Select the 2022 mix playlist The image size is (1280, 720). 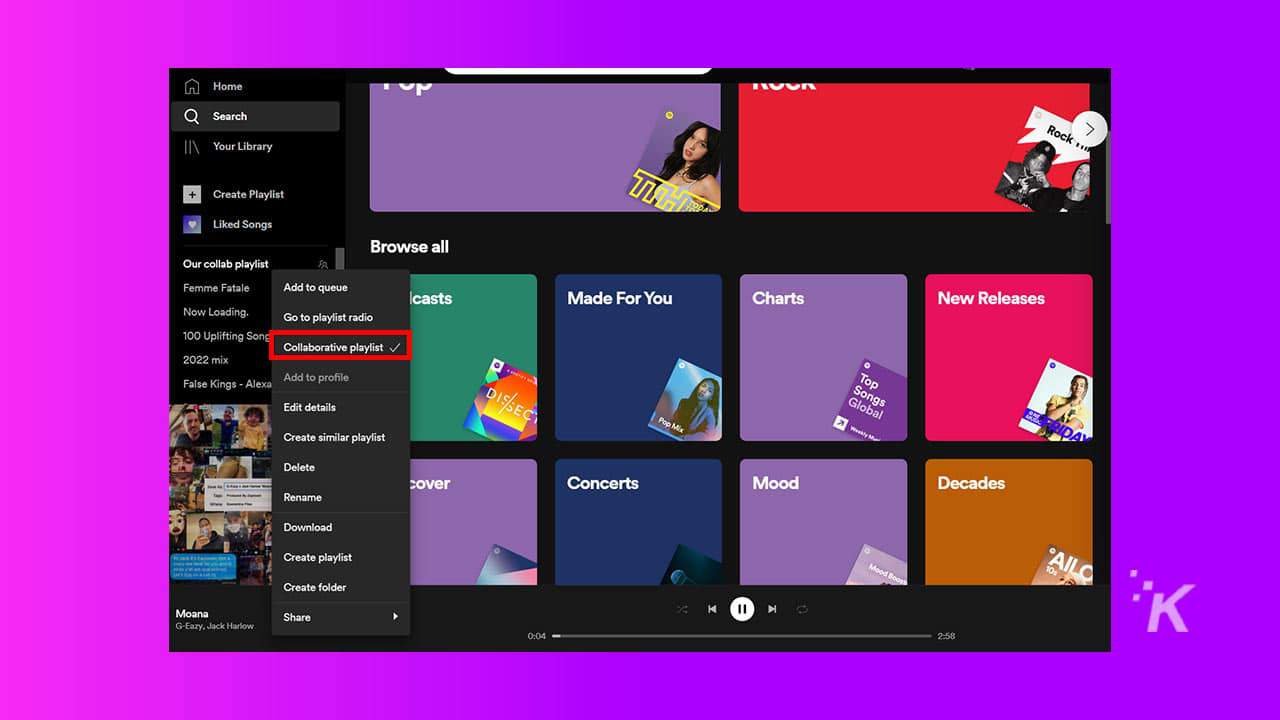(206, 360)
